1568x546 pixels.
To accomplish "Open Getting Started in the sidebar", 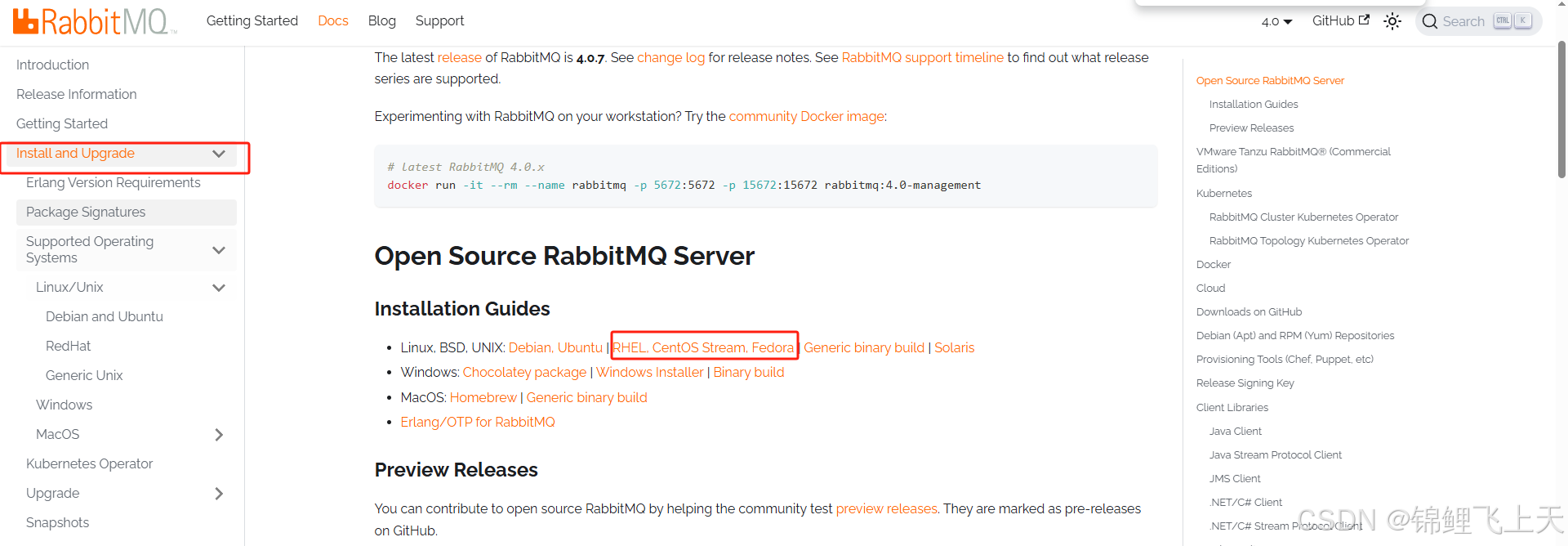I will point(62,123).
